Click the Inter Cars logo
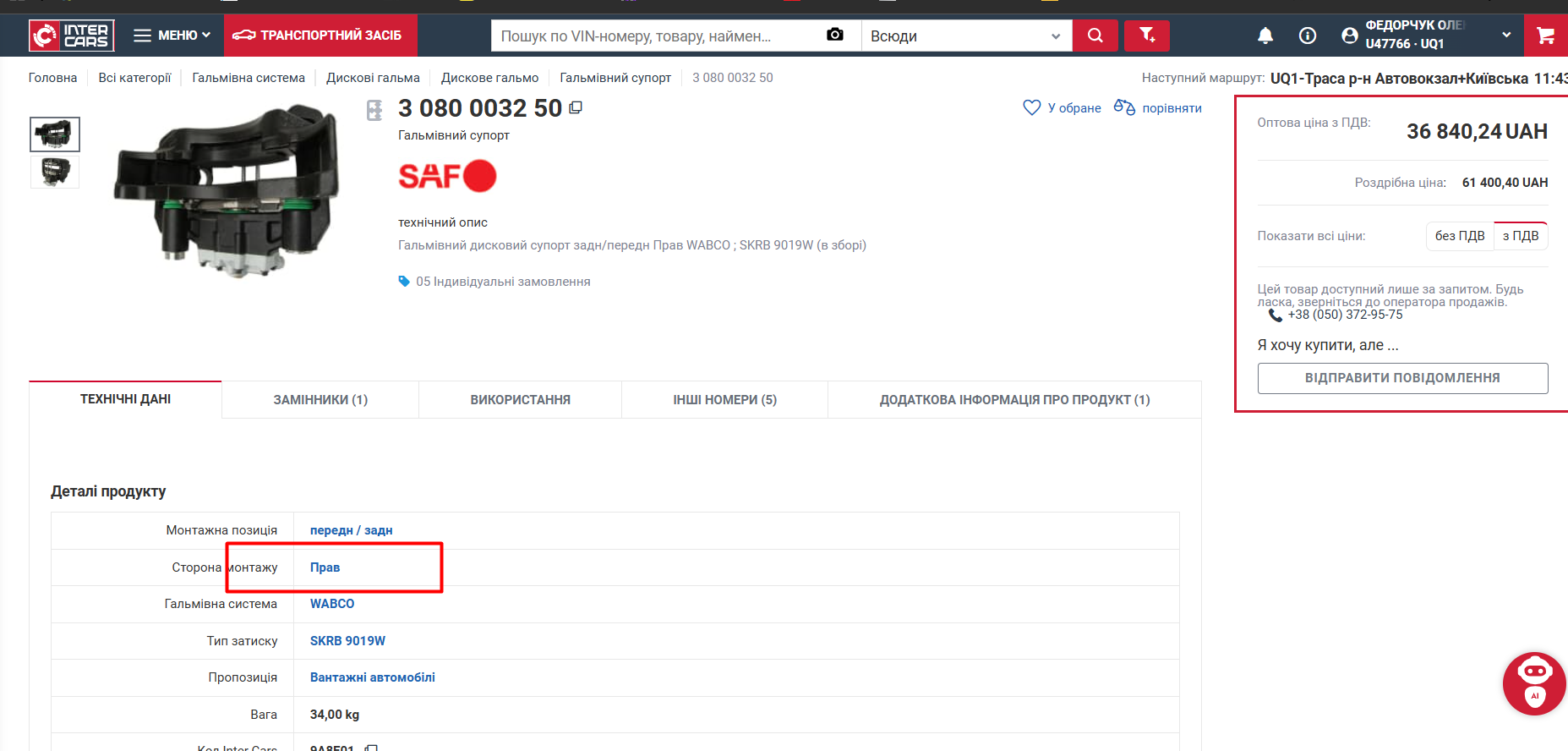Viewport: 1568px width, 751px height. click(x=72, y=36)
